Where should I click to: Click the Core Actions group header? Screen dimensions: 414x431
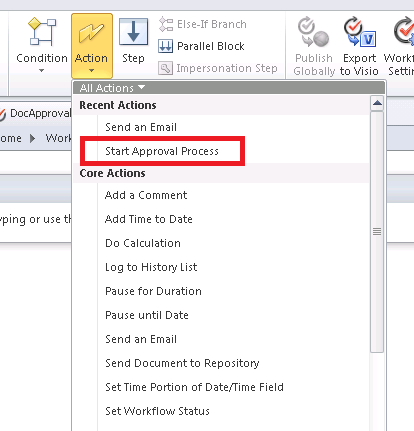click(x=222, y=173)
